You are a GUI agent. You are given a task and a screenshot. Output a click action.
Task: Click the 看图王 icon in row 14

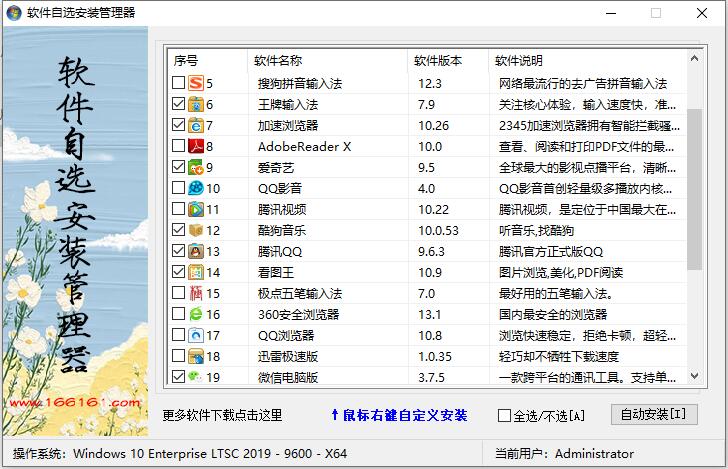point(196,272)
